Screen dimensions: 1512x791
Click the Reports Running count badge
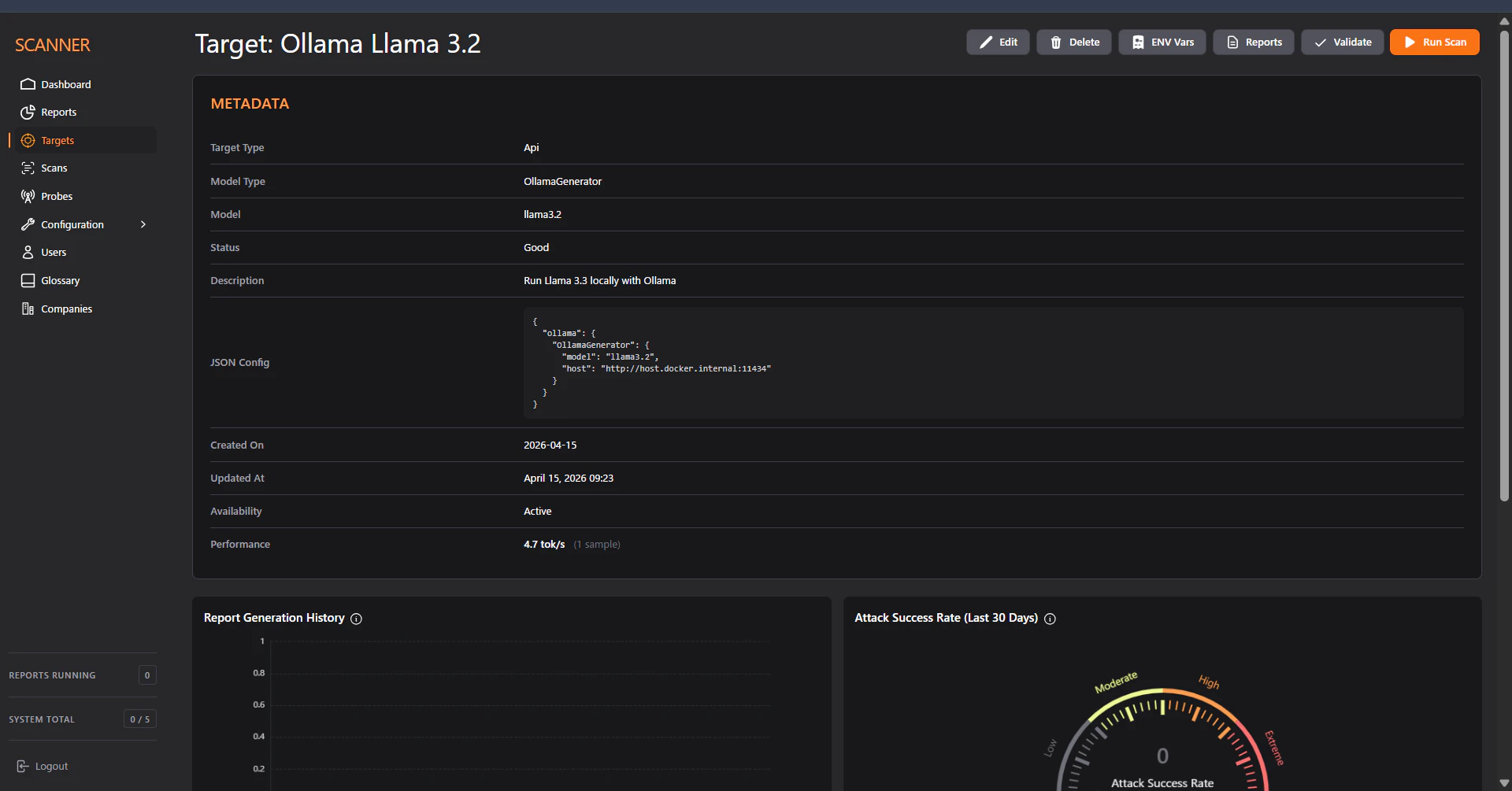pos(147,675)
